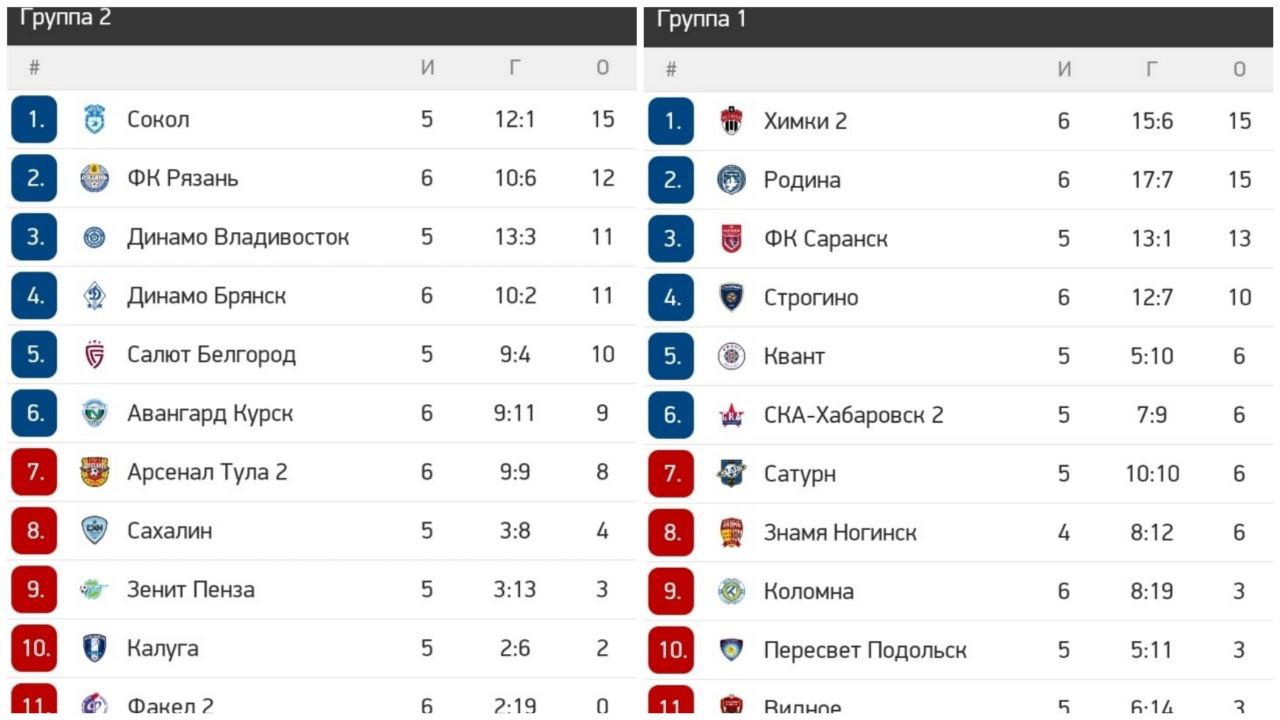Click the Салют Белгород crest
The image size is (1280, 720).
(94, 354)
